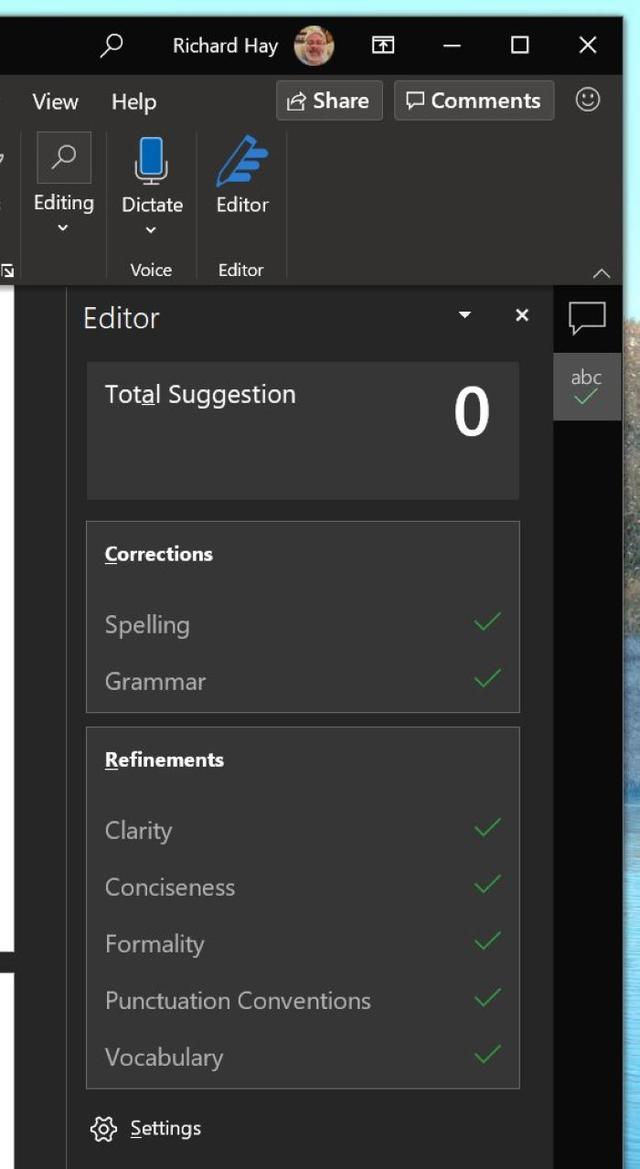Click the smiley feedback icon
This screenshot has height=1169, width=640.
pyautogui.click(x=589, y=100)
